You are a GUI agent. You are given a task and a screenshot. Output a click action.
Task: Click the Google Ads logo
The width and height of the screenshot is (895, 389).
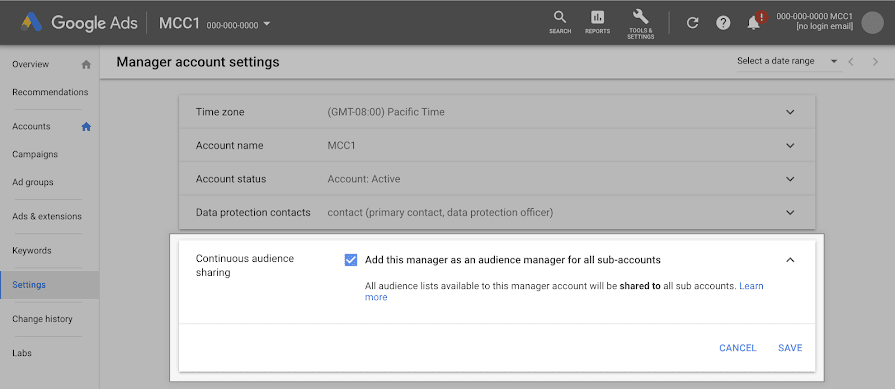(x=79, y=23)
